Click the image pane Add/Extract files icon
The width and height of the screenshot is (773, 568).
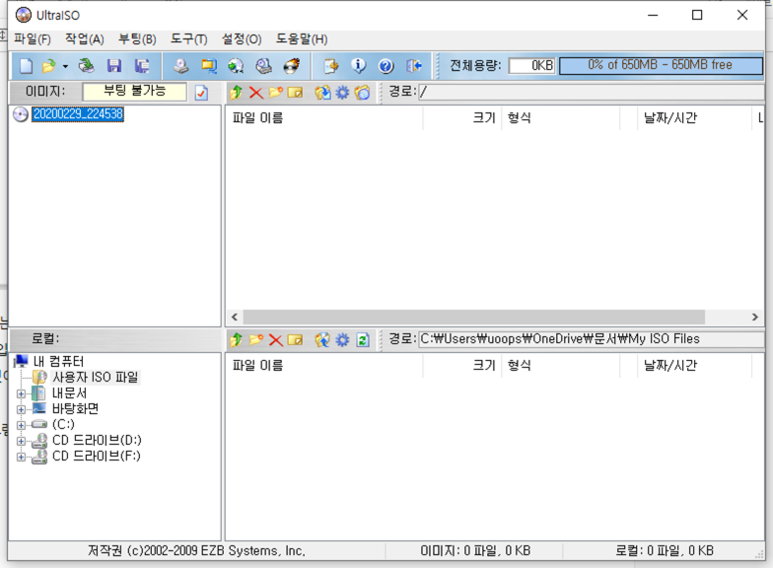(323, 92)
